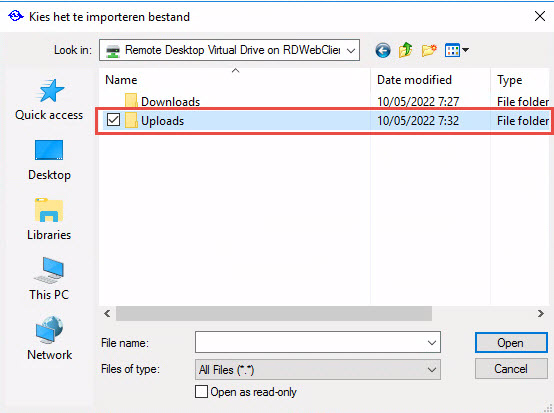Screen dimensions: 554x413
Task: Enable Open as read-only checkbox
Action: 201,391
